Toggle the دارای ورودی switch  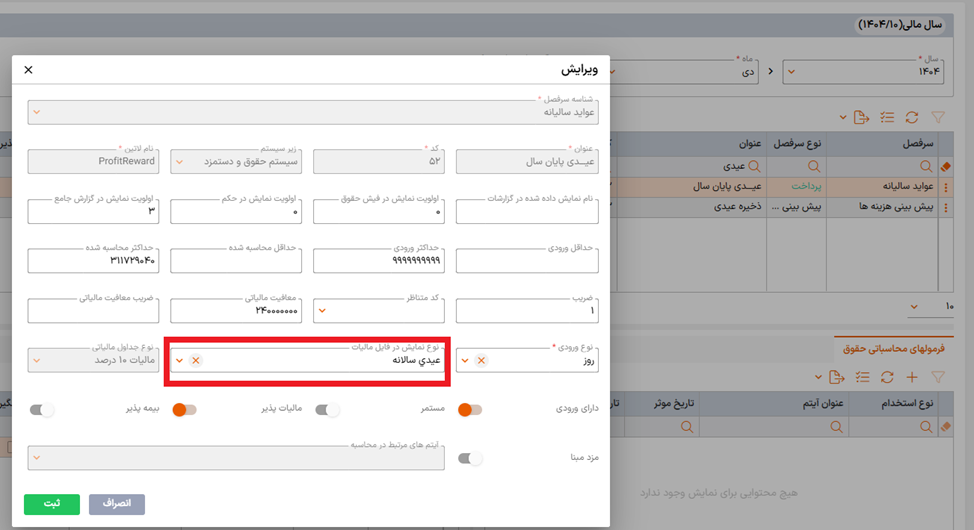click(470, 409)
